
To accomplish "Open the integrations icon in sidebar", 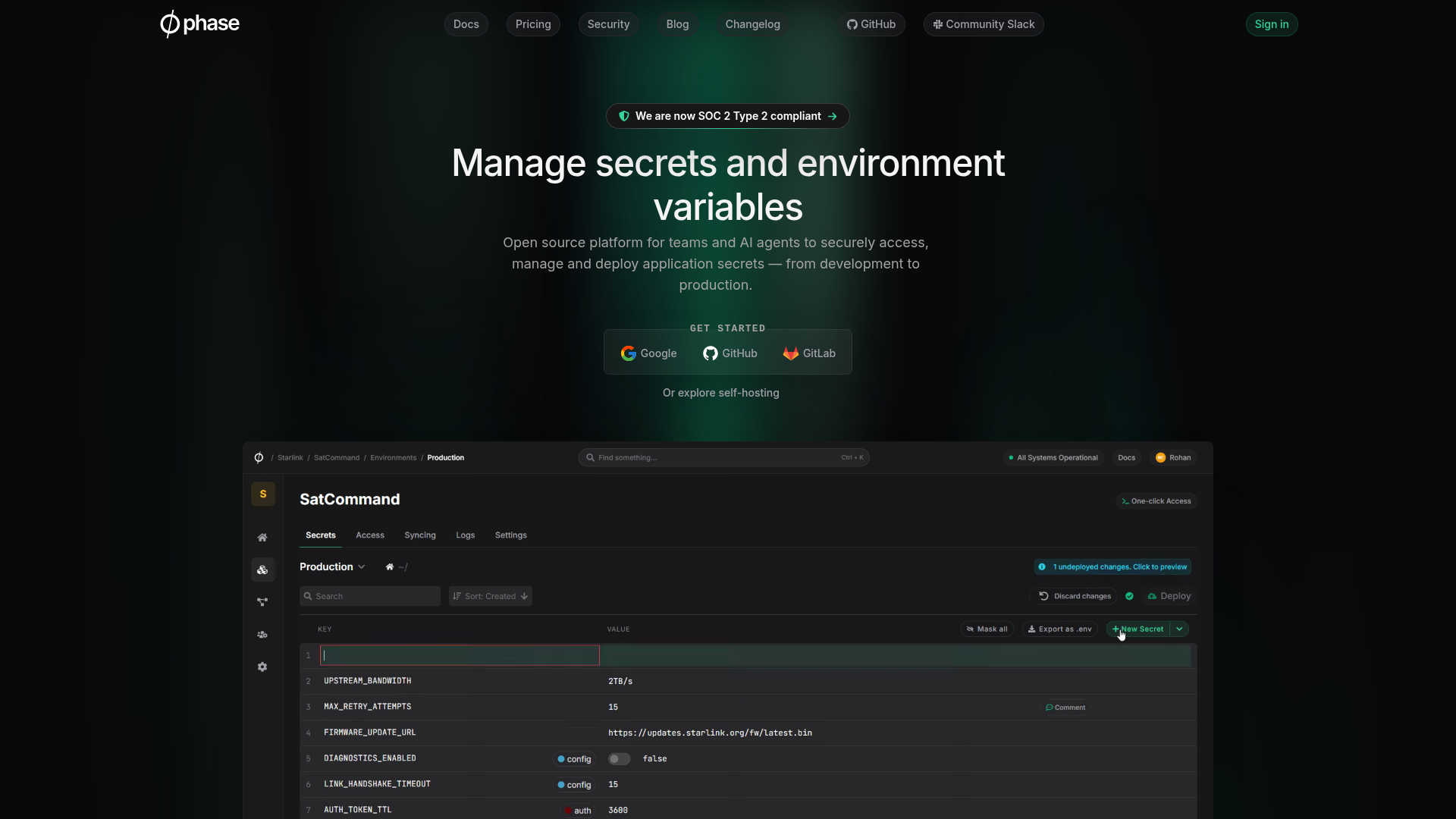I will click(x=262, y=602).
